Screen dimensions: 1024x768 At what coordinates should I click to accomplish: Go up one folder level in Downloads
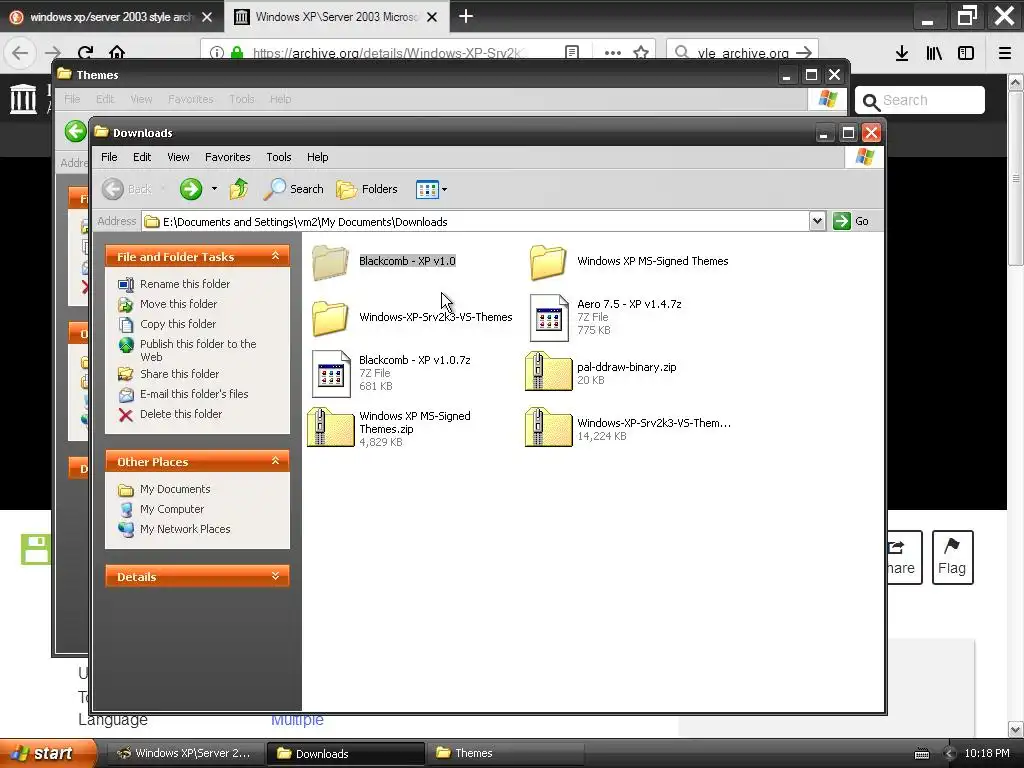(238, 189)
